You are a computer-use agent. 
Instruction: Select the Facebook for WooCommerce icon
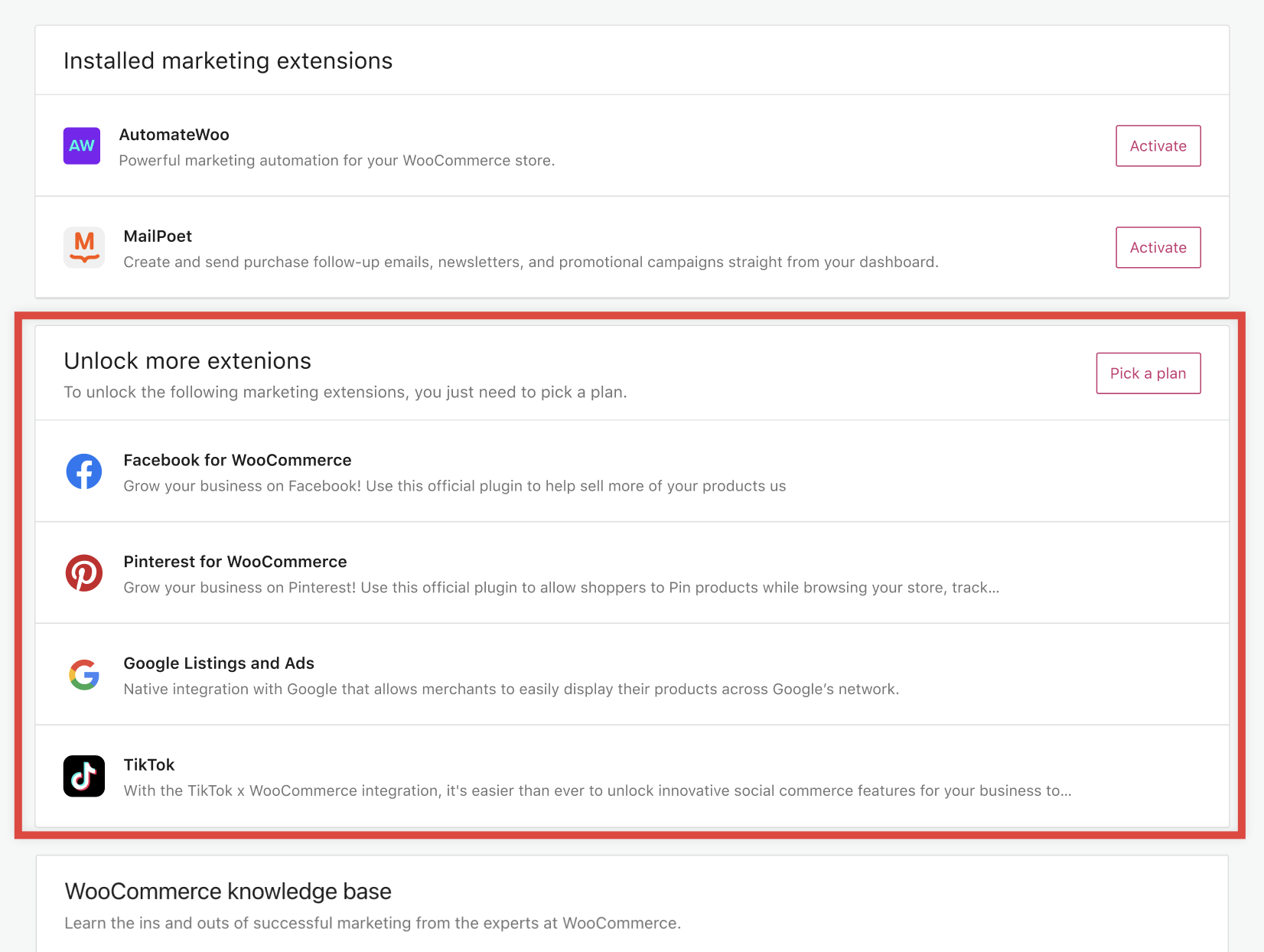click(x=84, y=471)
